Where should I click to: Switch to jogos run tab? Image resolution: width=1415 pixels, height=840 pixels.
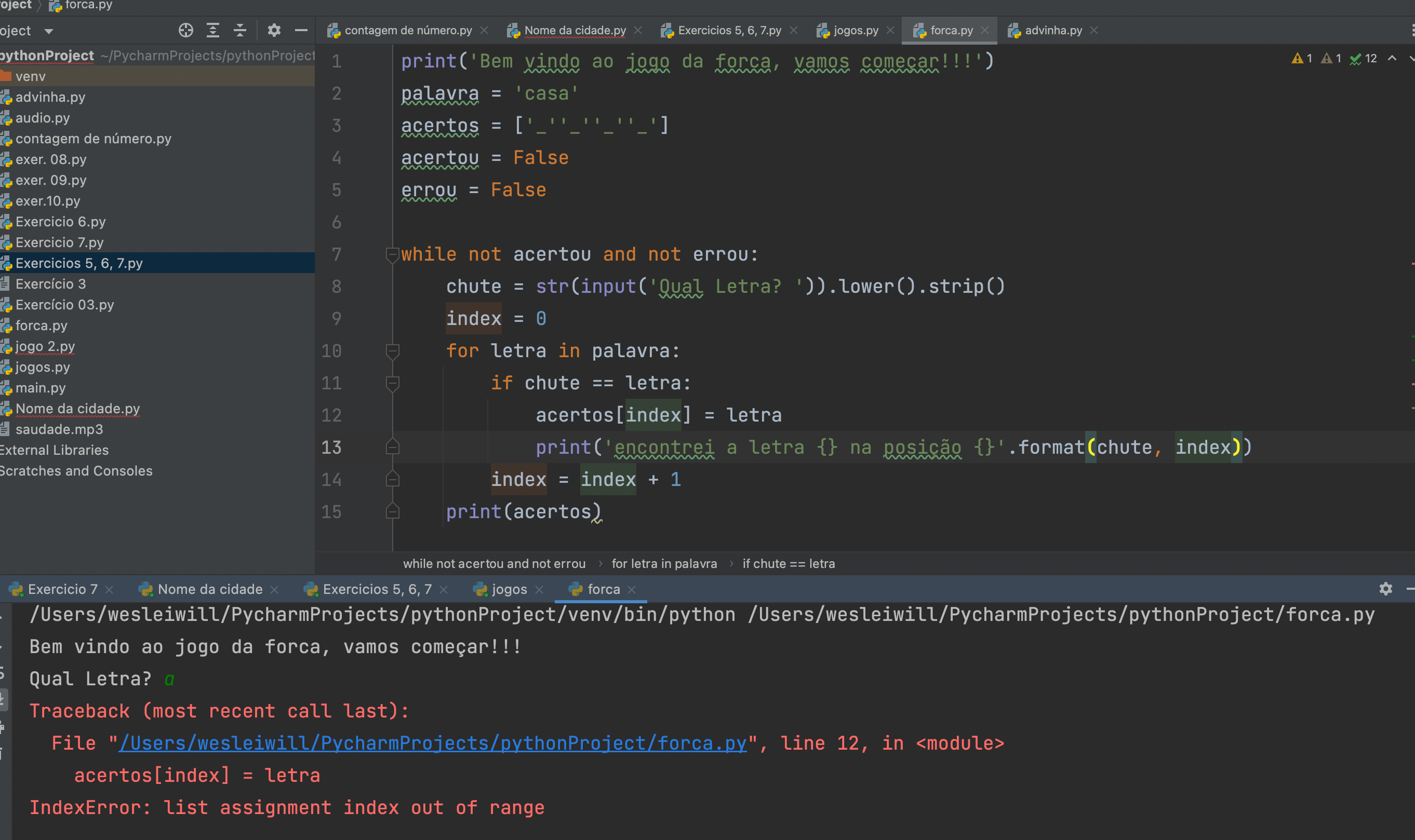click(x=509, y=589)
